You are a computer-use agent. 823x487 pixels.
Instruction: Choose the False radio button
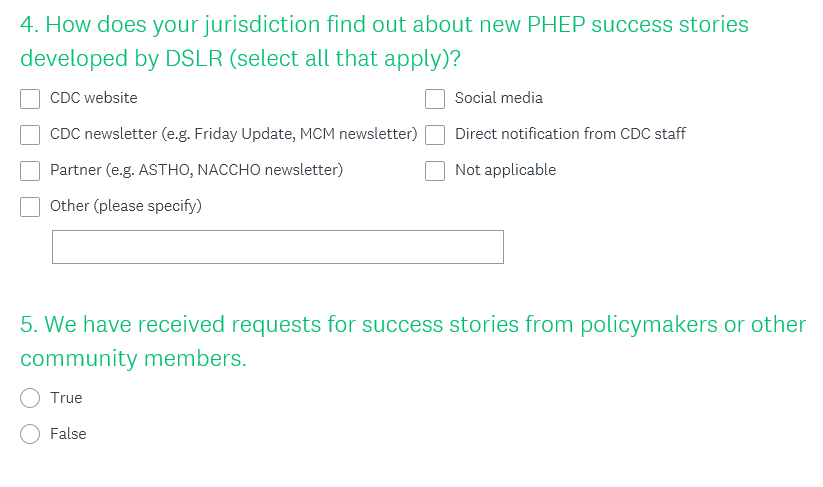[x=31, y=434]
